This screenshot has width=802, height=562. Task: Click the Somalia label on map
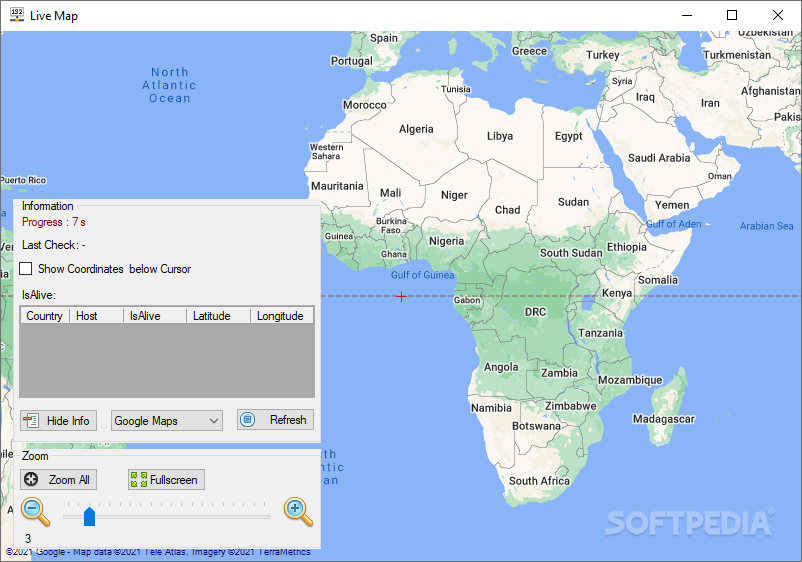click(x=658, y=280)
